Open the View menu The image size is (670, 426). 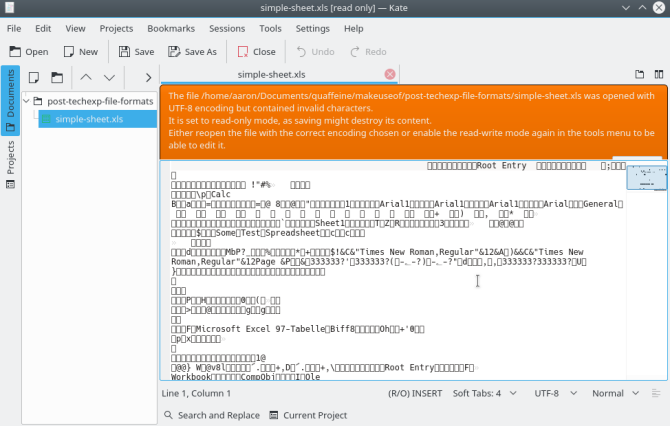[x=75, y=29]
